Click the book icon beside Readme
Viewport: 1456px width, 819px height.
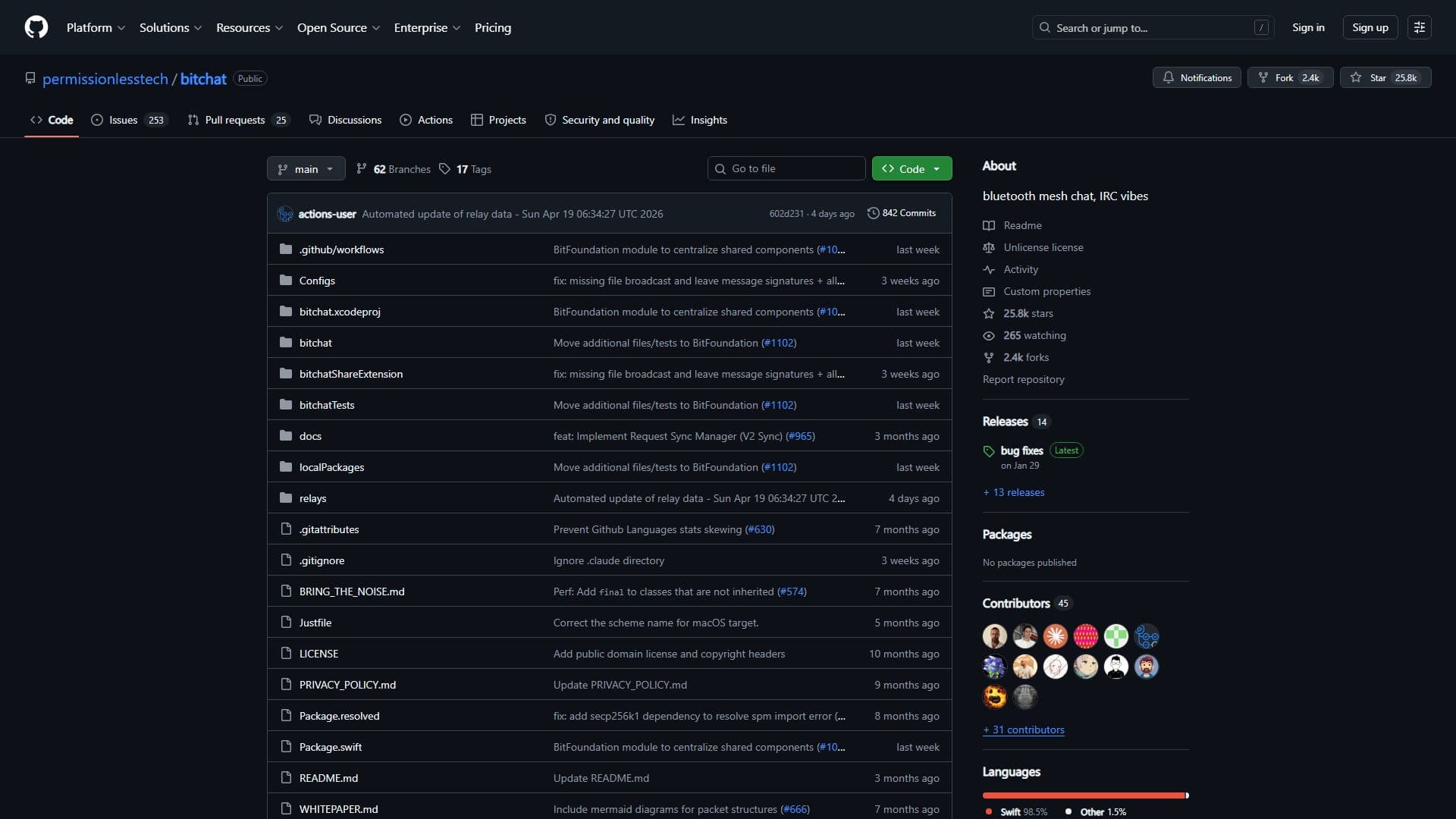pyautogui.click(x=989, y=225)
